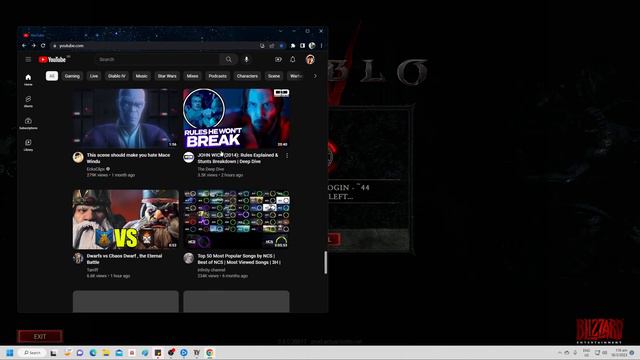Image resolution: width=640 pixels, height=360 pixels.
Task: Open Shorts in YouTube sidebar
Action: tap(28, 102)
